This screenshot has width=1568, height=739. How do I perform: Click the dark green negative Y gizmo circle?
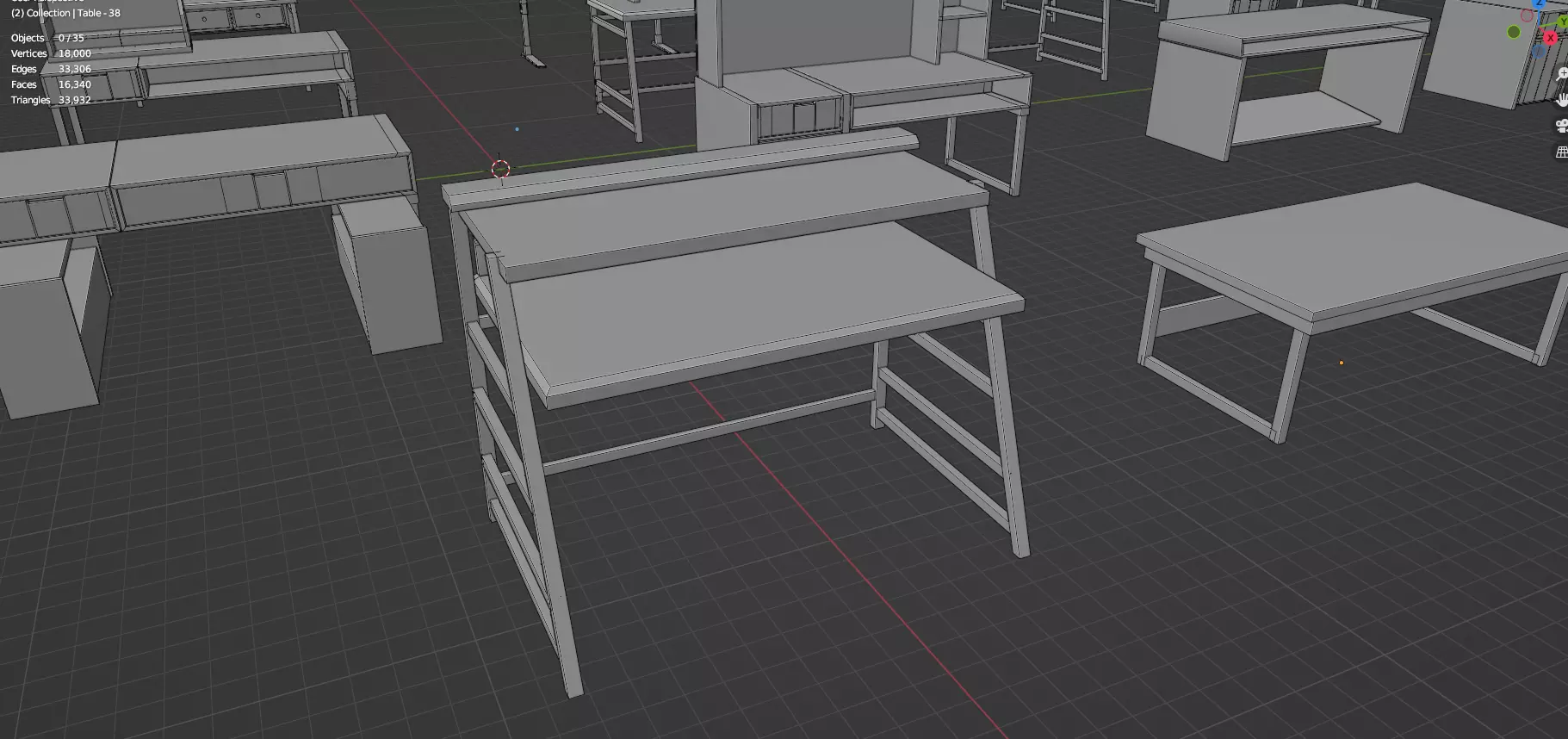(x=1514, y=32)
